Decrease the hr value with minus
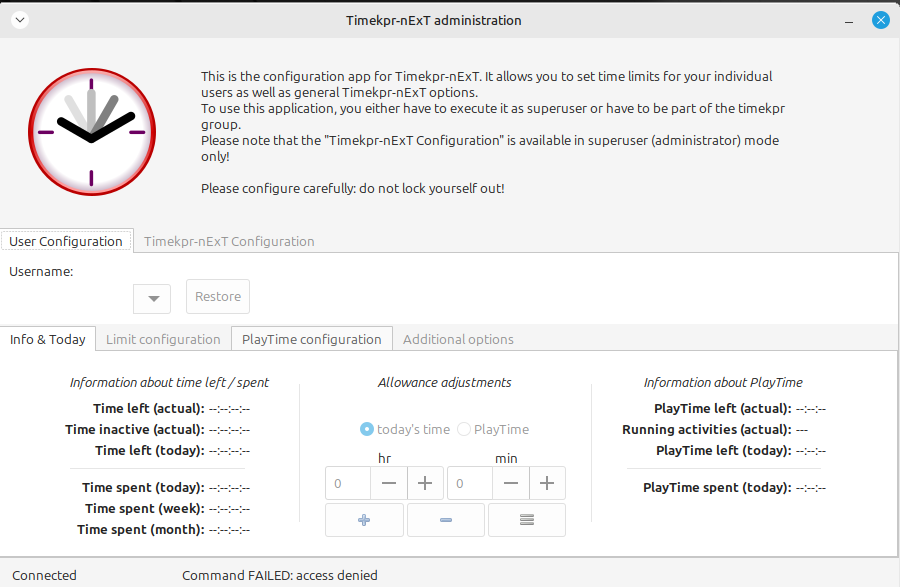Viewport: 900px width, 587px height. (389, 483)
